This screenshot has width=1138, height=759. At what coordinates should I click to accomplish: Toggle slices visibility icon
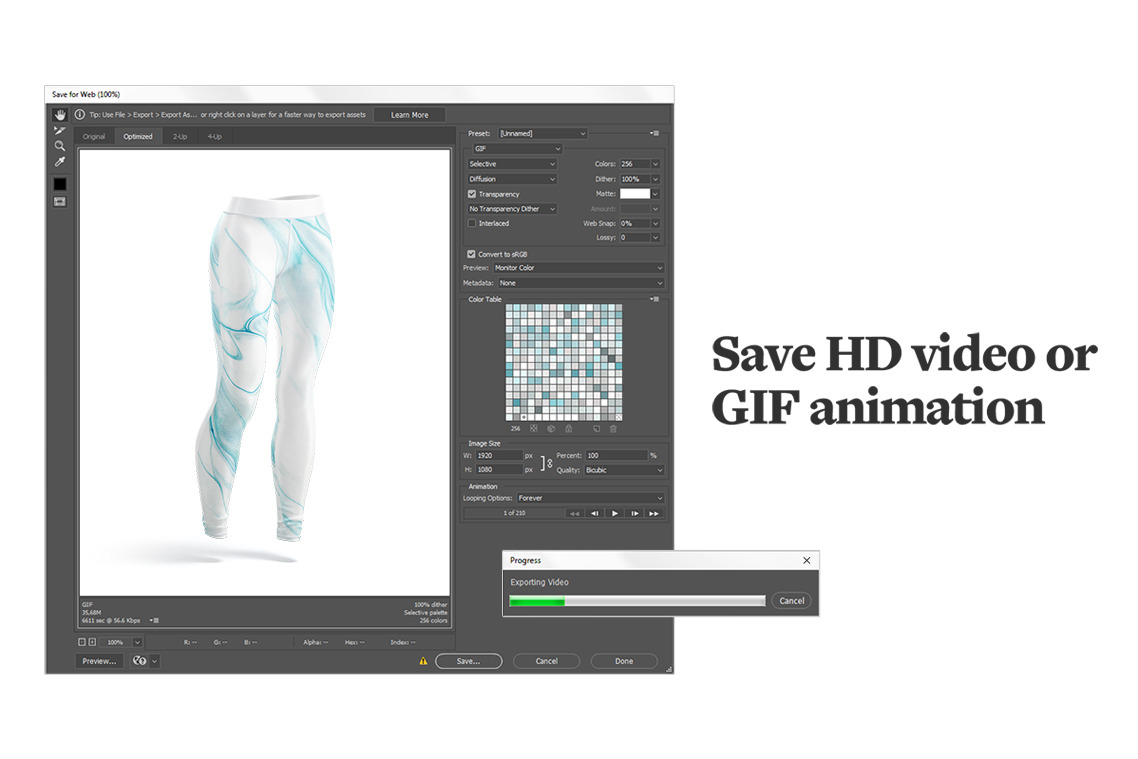60,201
